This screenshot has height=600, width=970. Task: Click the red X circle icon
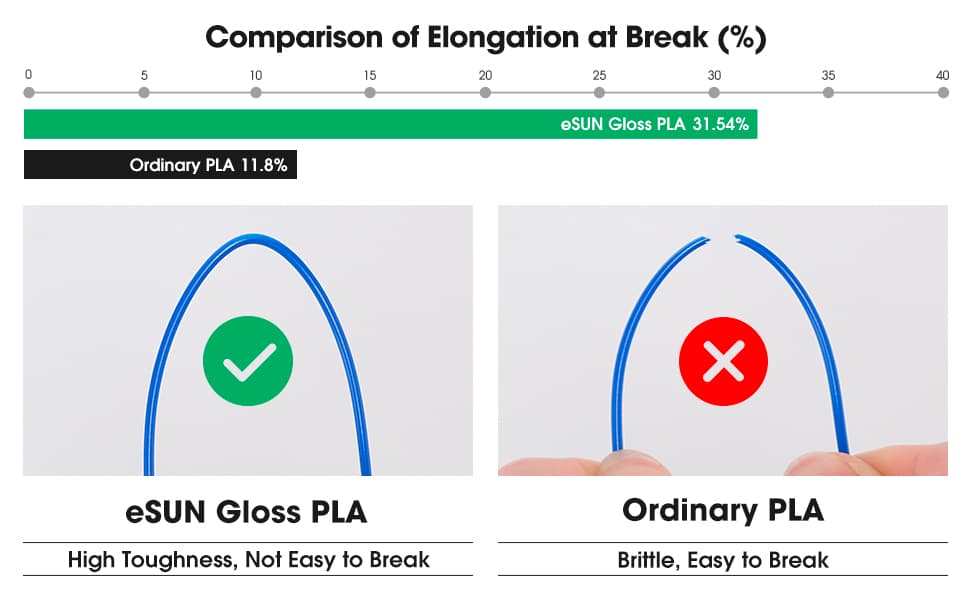click(723, 361)
